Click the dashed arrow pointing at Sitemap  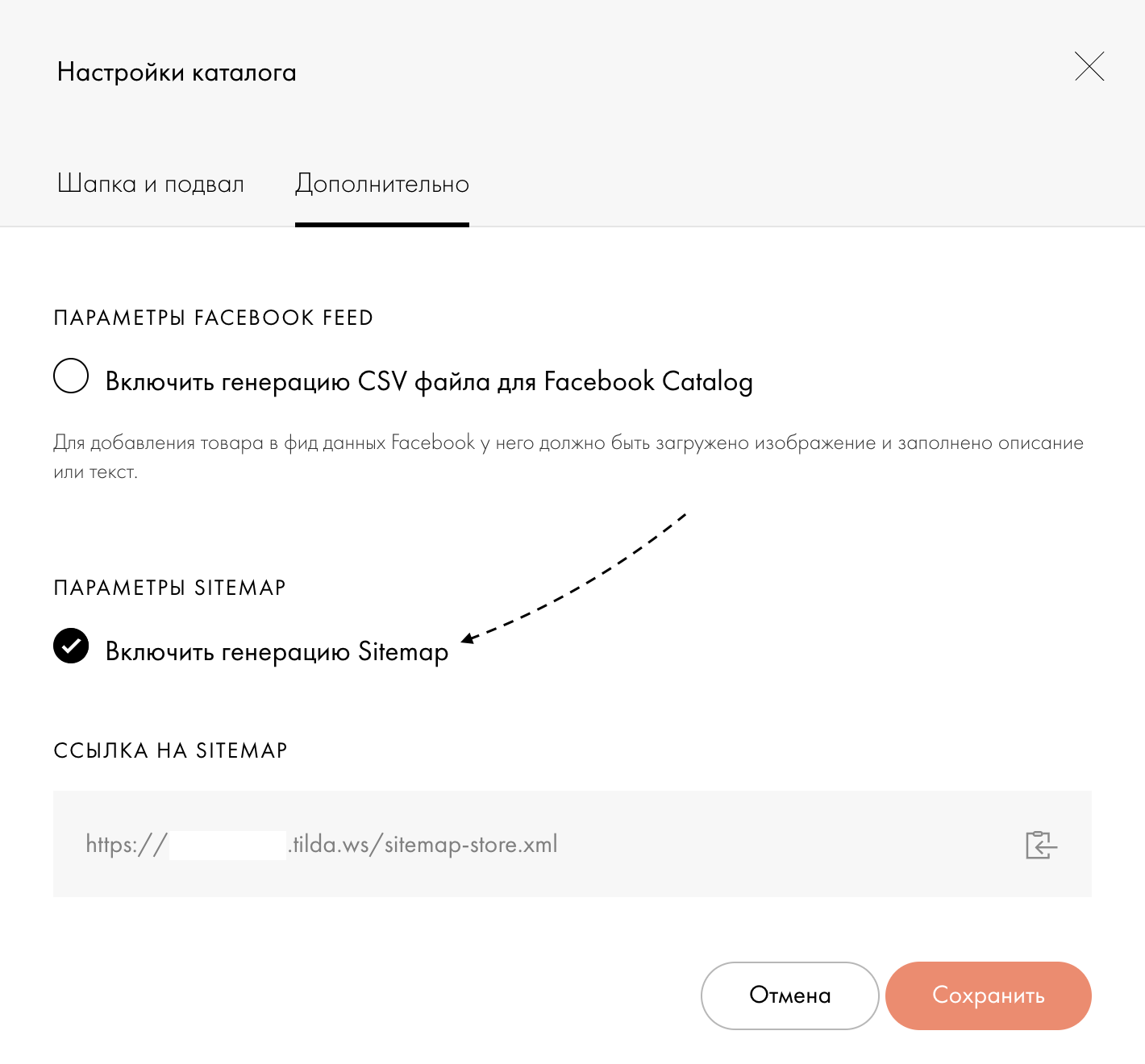(573, 578)
